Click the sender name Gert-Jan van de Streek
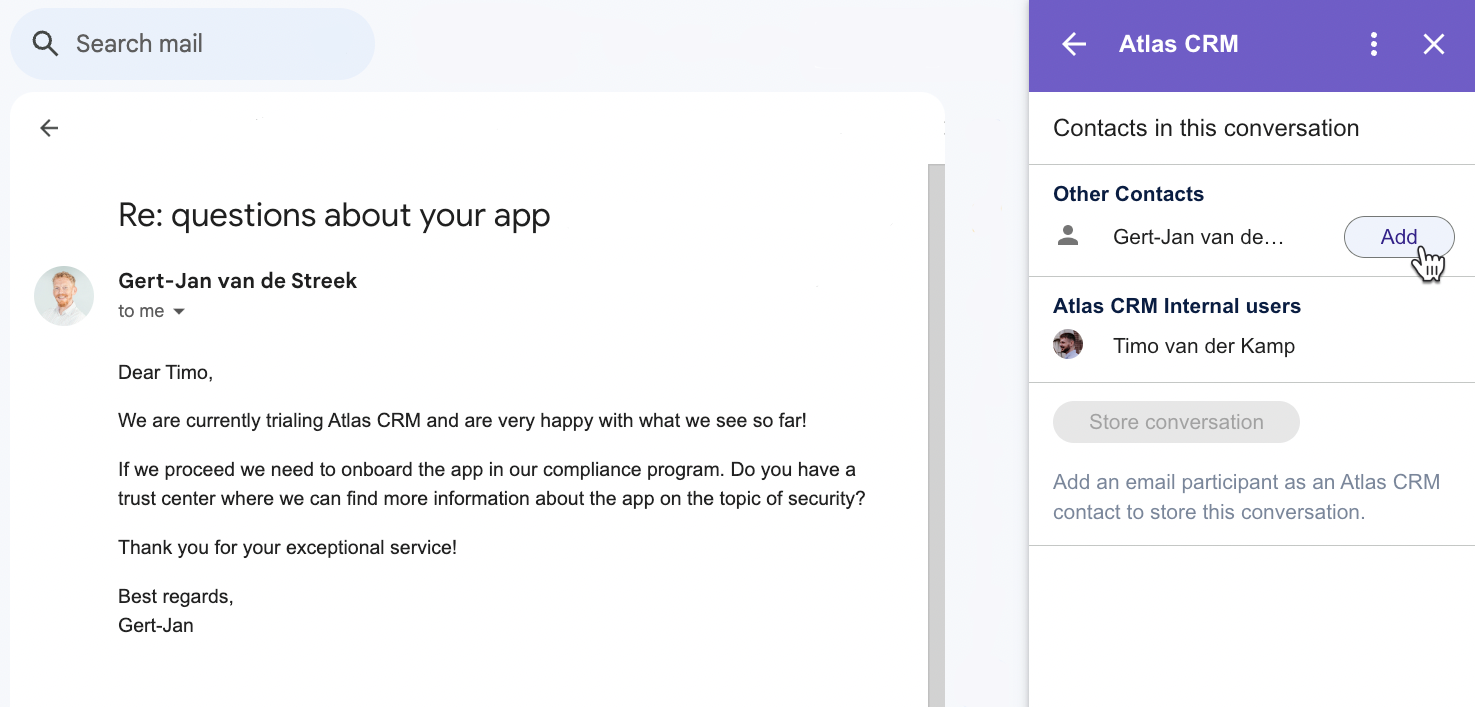The height and width of the screenshot is (707, 1475). [x=237, y=281]
